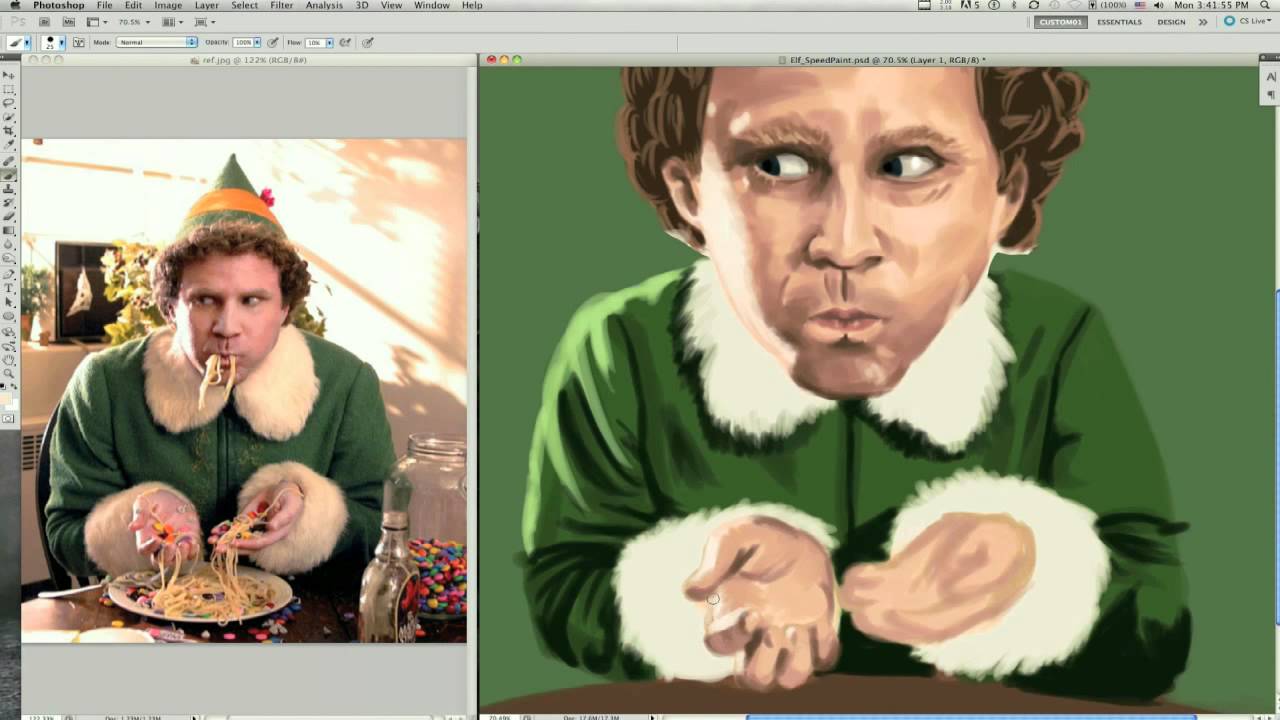Select the Lasso tool
The height and width of the screenshot is (720, 1280).
[9, 103]
